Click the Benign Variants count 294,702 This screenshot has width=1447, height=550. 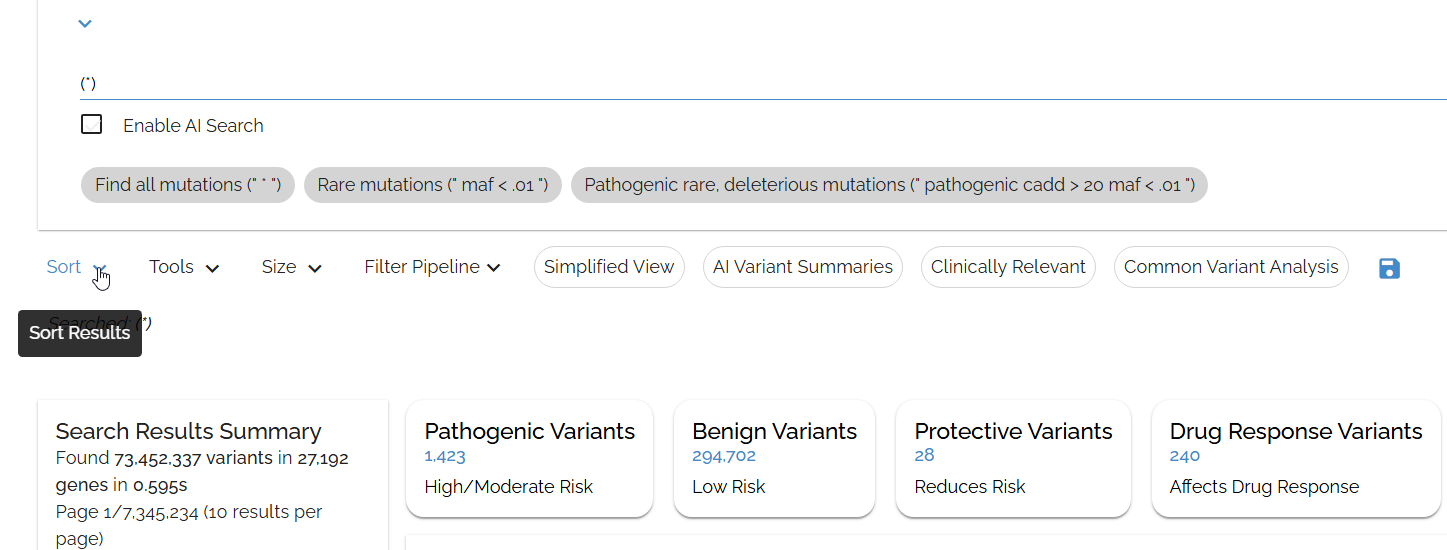click(x=723, y=456)
